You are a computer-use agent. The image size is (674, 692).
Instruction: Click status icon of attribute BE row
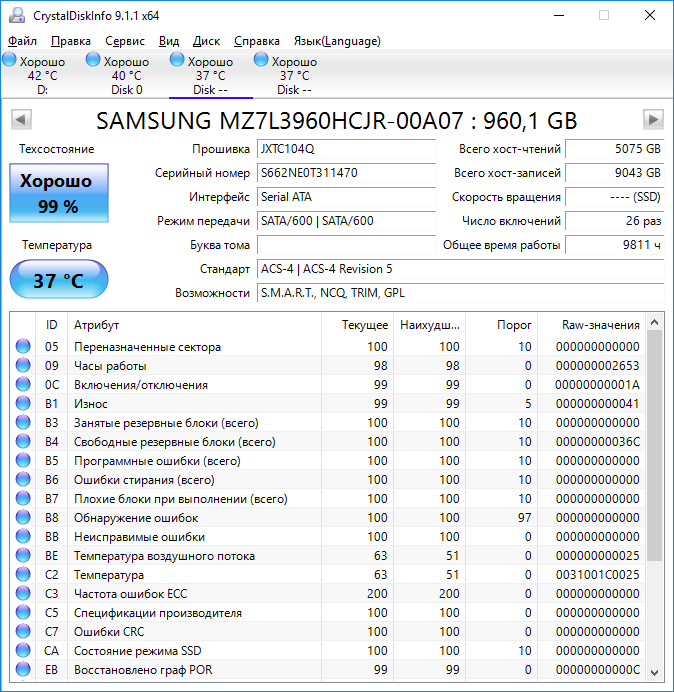[x=23, y=555]
